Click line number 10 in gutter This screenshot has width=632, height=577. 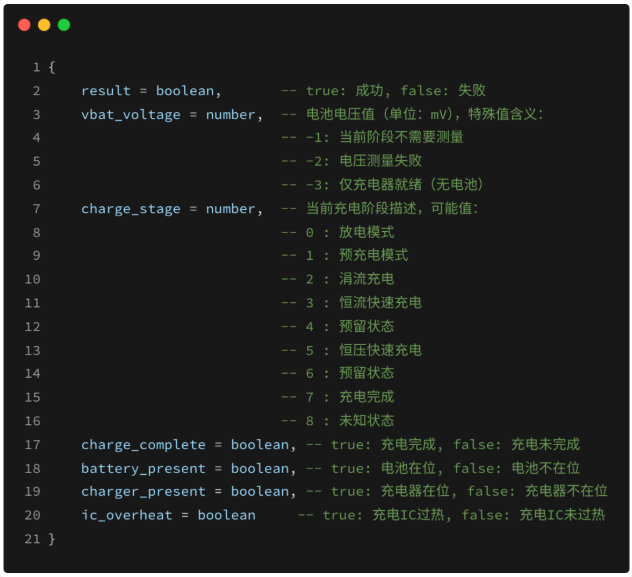click(x=32, y=279)
